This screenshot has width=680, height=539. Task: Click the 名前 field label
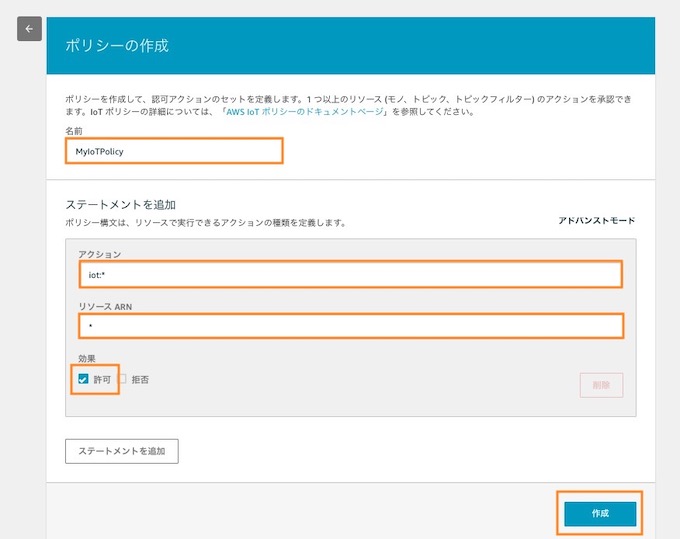click(x=74, y=131)
